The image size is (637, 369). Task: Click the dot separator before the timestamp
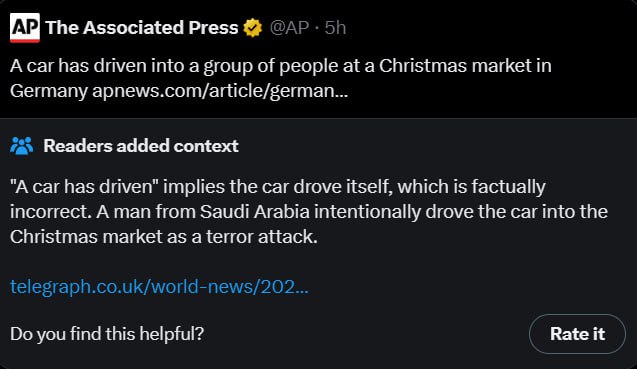tap(317, 28)
